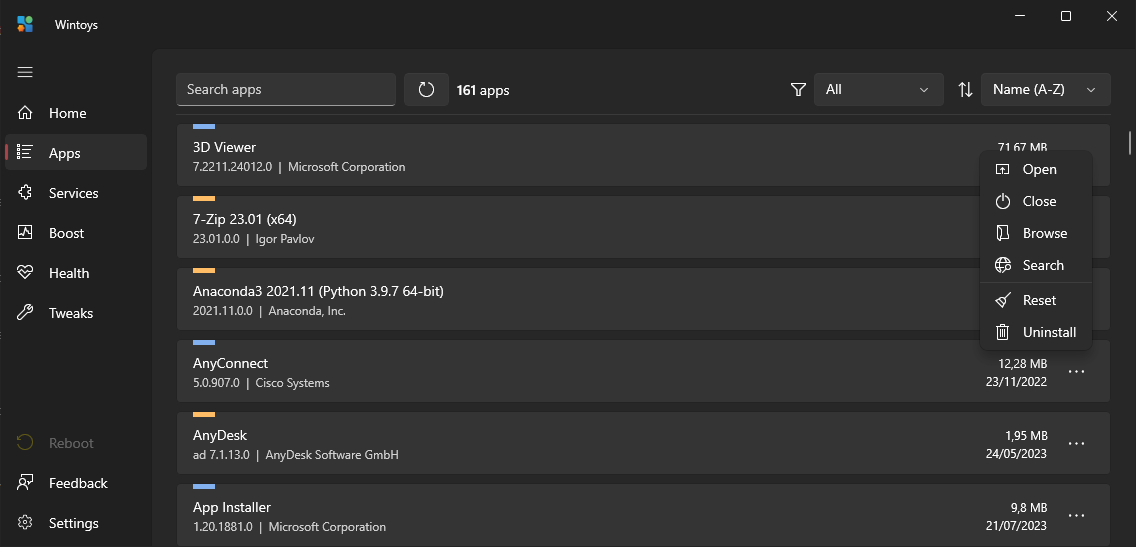Click the 12,28 MB size value
This screenshot has height=547, width=1136.
tap(1022, 363)
